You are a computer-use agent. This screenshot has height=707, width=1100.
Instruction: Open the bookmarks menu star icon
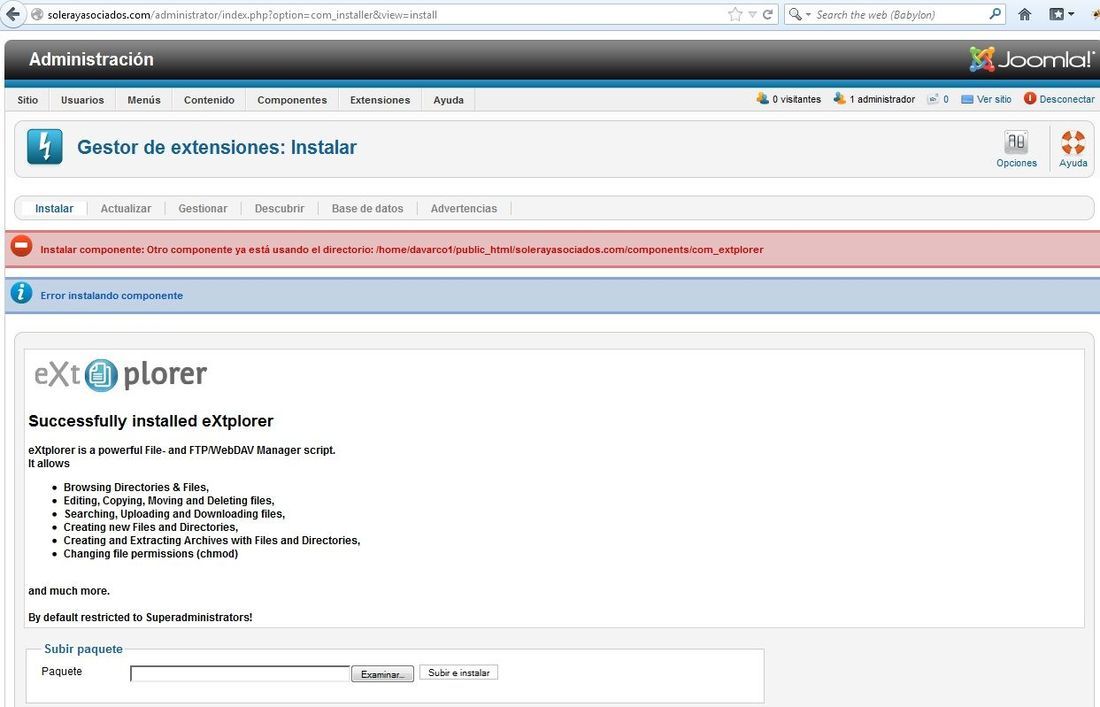(1057, 14)
